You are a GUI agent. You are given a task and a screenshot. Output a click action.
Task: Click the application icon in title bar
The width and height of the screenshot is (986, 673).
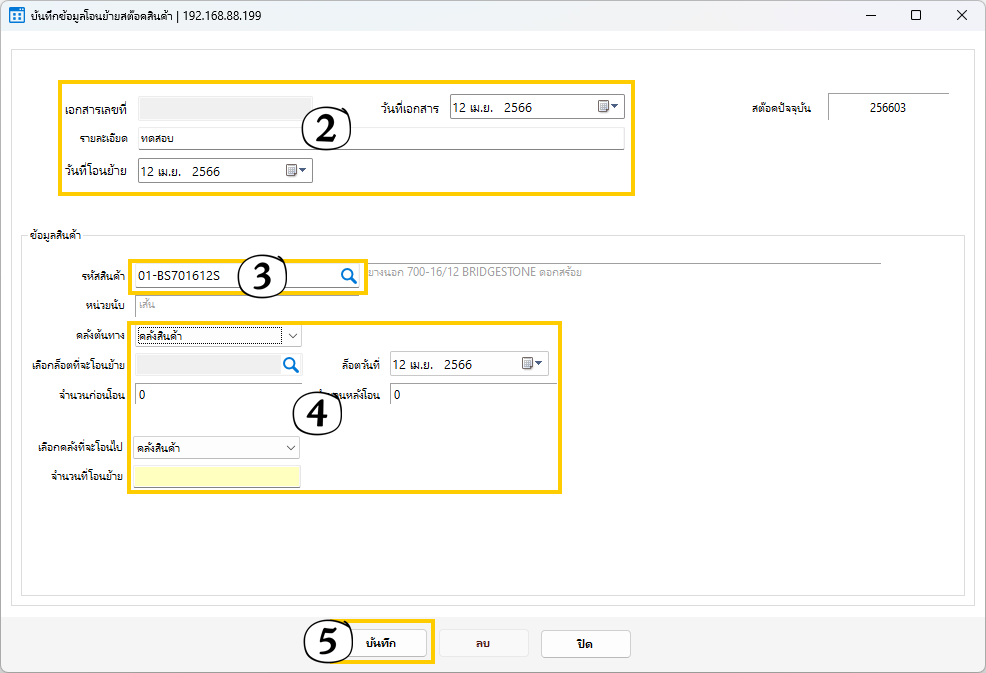point(16,15)
